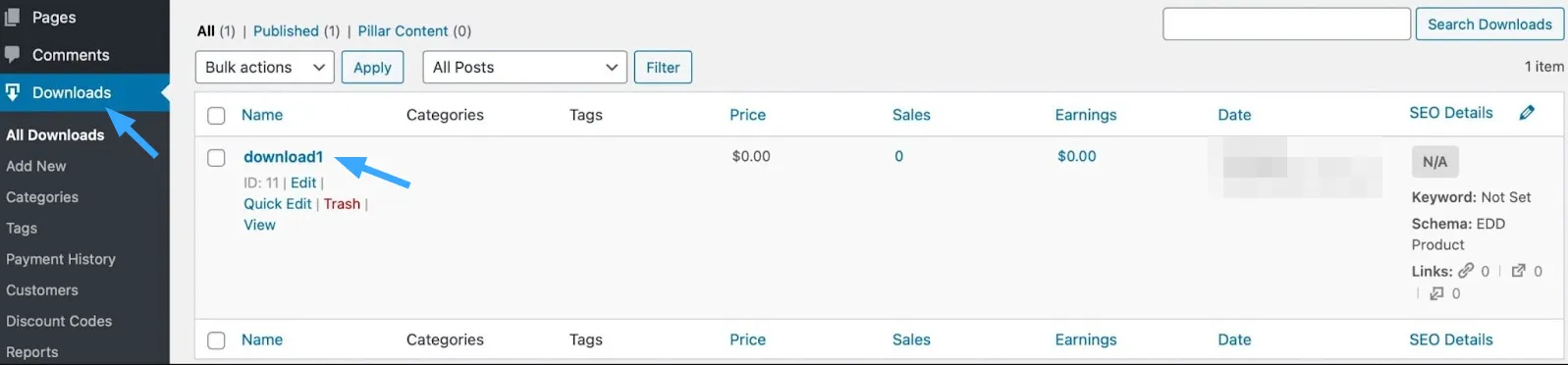Click the search downloads input field
This screenshot has height=365, width=1568.
coord(1286,25)
